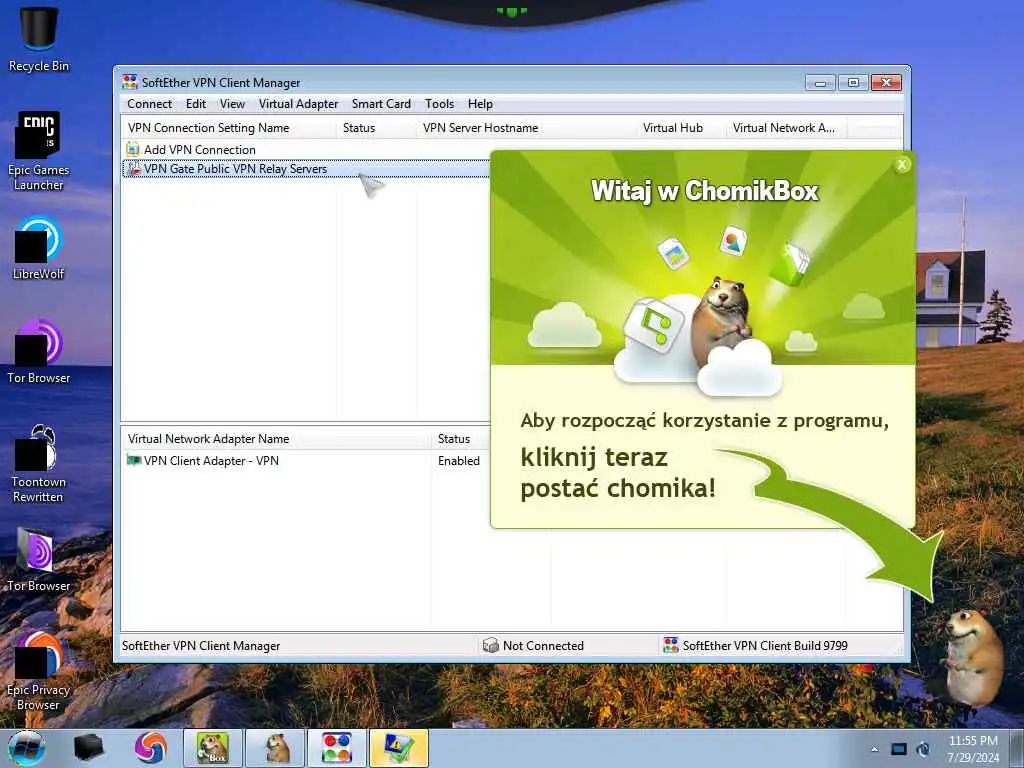The image size is (1024, 768).
Task: Select the Epic Privacy Browser desktop icon
Action: tap(39, 671)
